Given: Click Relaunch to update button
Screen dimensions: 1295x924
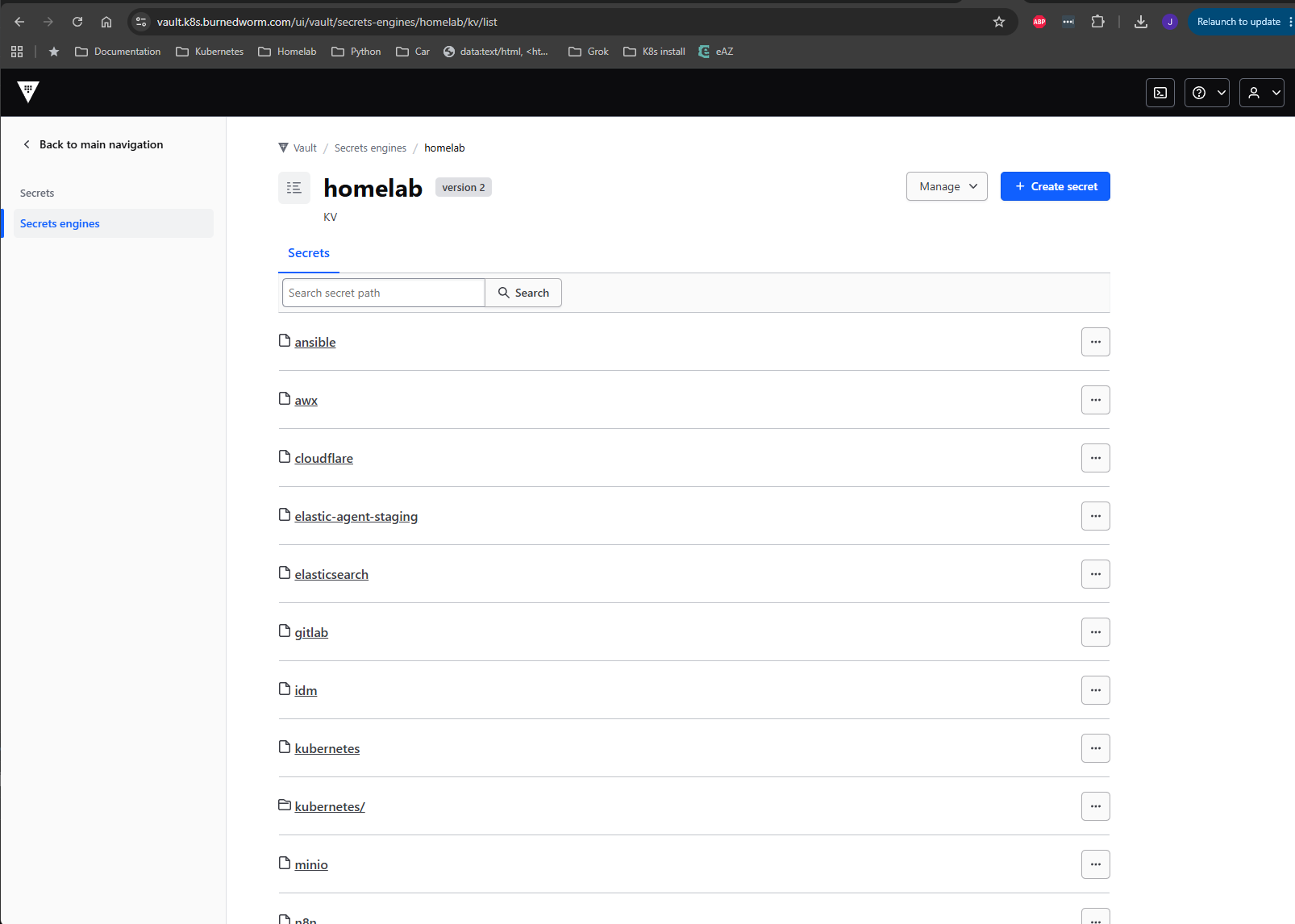Looking at the screenshot, I should 1239,22.
